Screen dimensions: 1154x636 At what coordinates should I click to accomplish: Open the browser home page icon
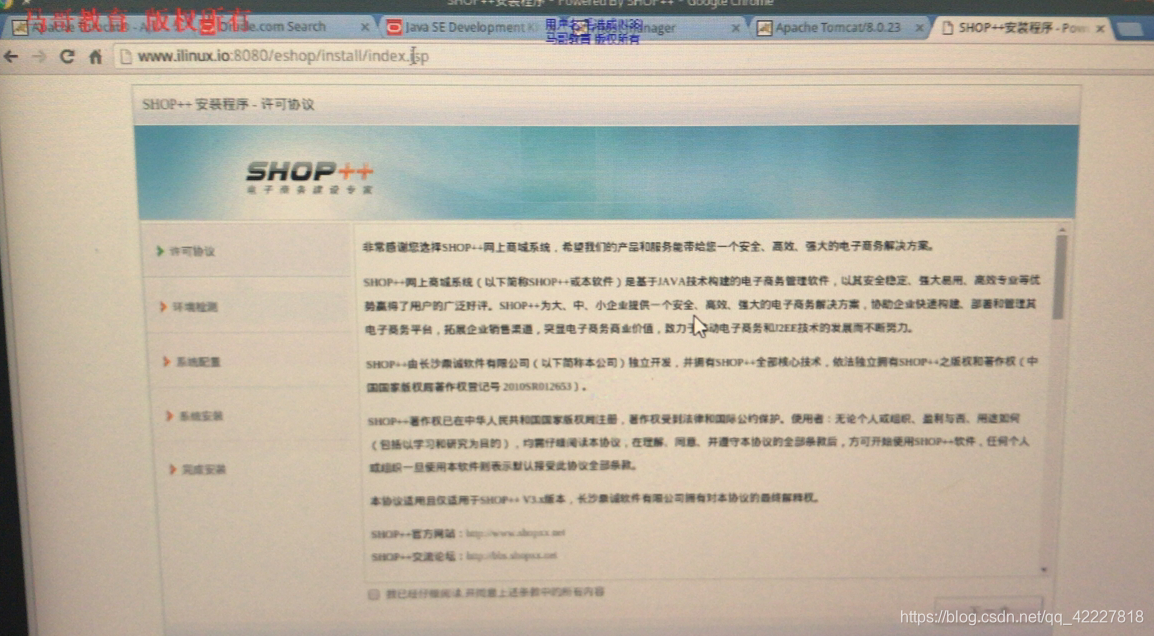(x=96, y=56)
